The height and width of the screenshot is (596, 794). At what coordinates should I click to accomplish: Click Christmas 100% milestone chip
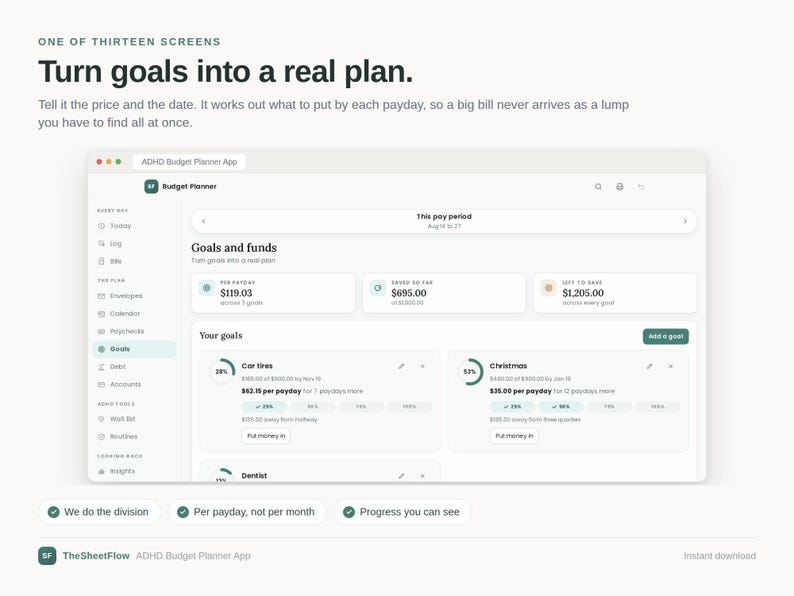657,407
